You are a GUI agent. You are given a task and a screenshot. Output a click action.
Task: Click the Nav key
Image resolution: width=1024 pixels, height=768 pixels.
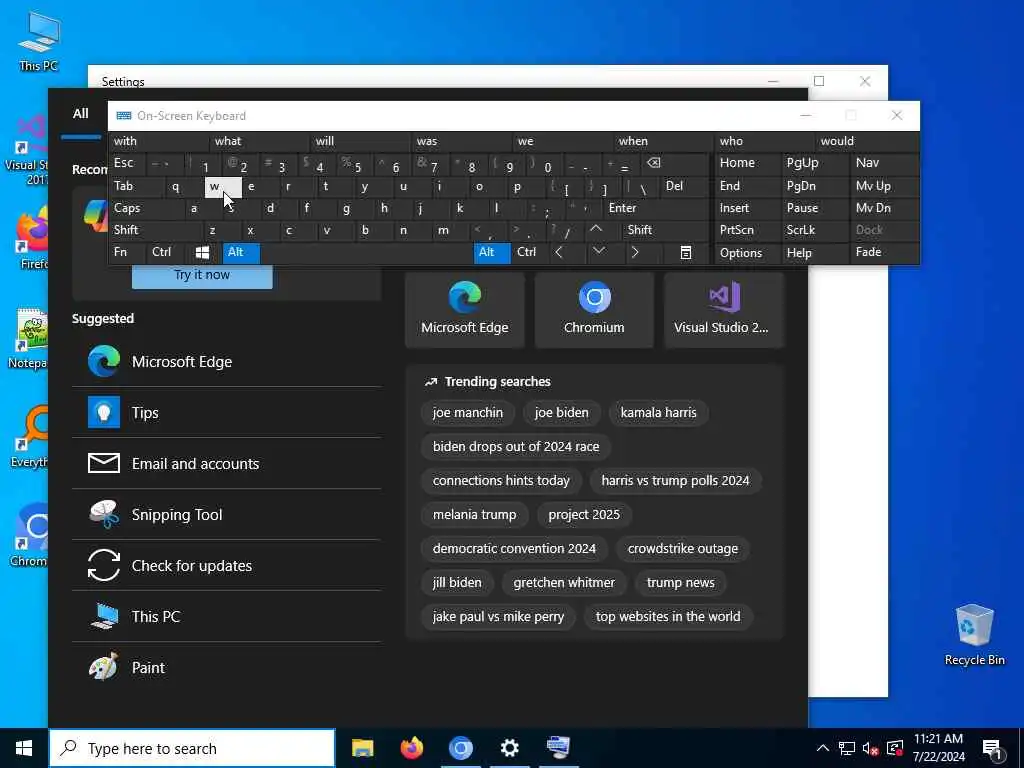884,163
